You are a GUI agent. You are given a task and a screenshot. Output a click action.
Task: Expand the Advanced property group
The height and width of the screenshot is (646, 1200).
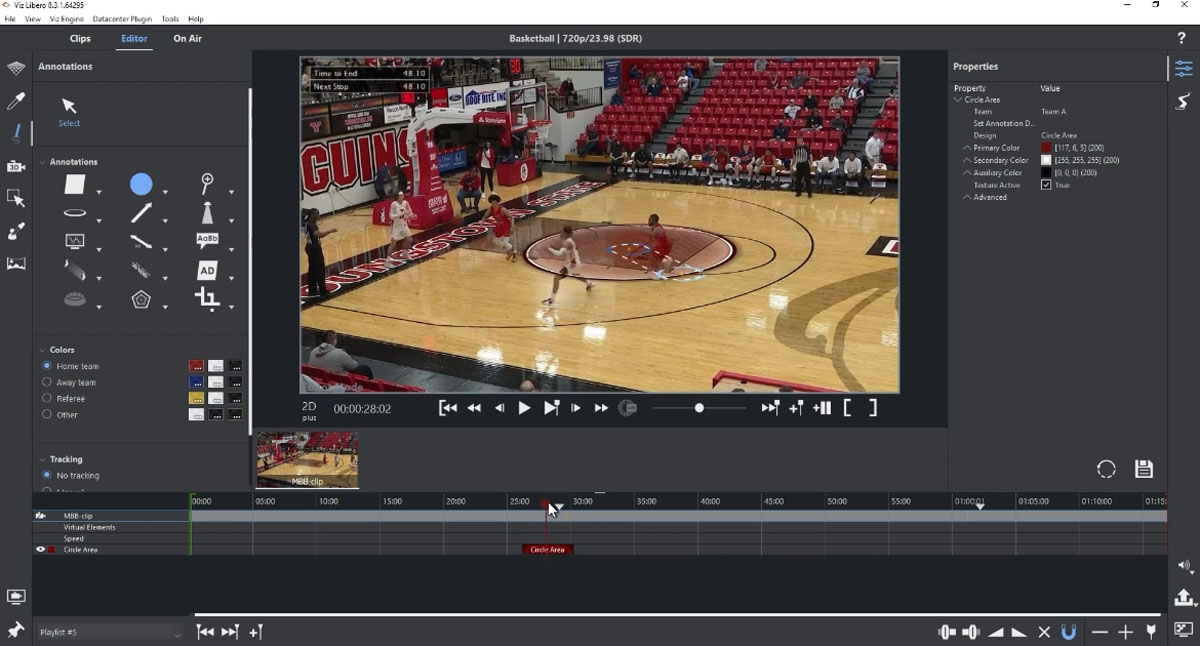(x=967, y=197)
